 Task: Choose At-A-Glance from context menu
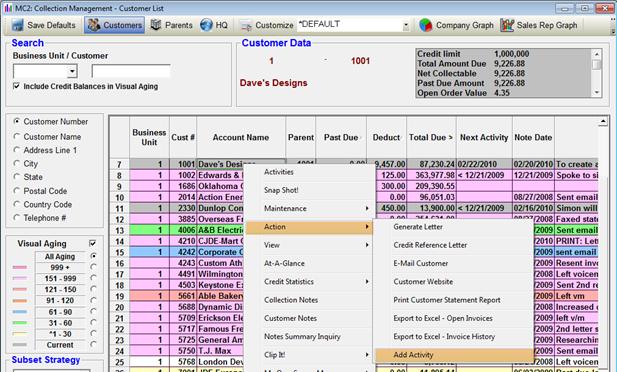(x=284, y=263)
